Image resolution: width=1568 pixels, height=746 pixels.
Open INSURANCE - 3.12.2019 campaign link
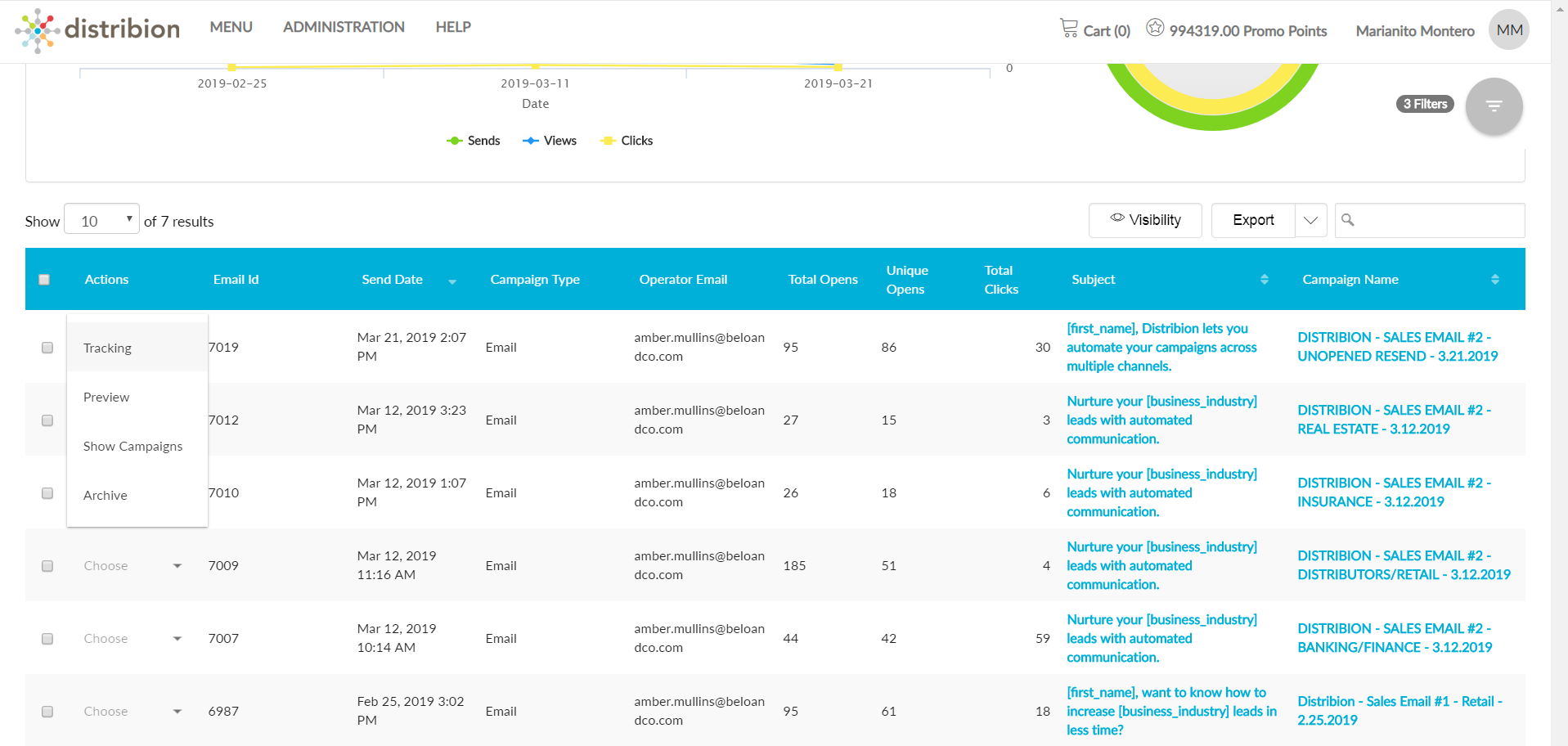[1394, 492]
